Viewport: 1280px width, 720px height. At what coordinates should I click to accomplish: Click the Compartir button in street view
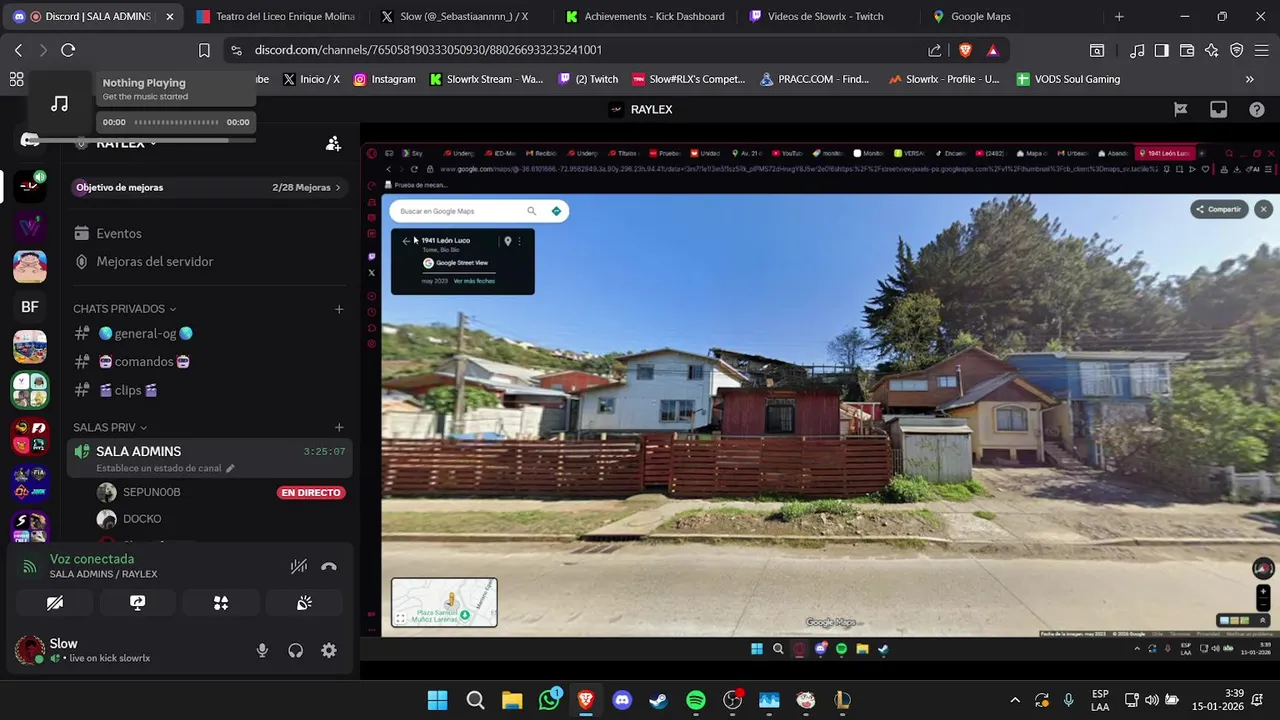click(1219, 209)
